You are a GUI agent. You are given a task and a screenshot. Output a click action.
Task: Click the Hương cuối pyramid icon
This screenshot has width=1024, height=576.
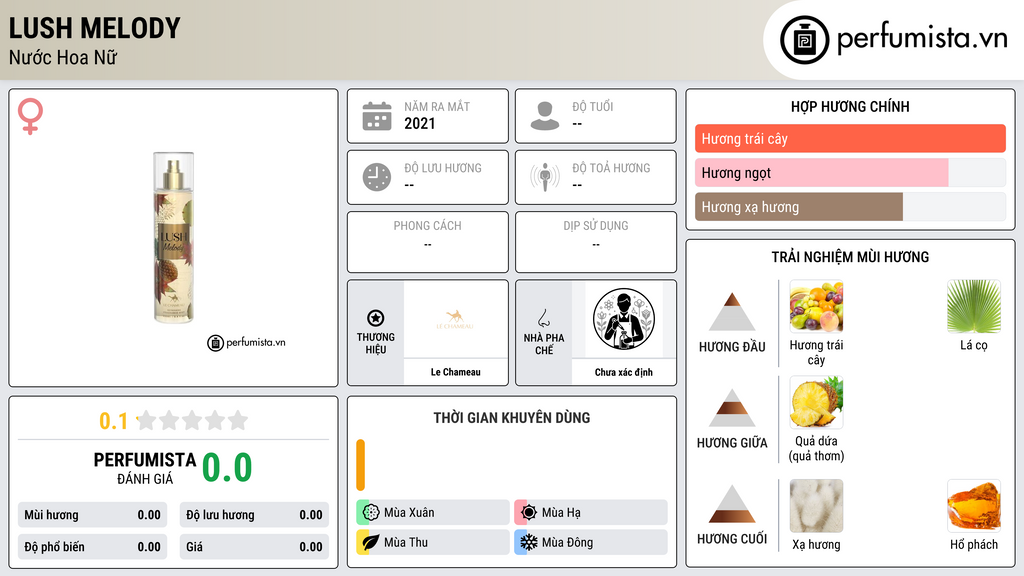point(732,504)
